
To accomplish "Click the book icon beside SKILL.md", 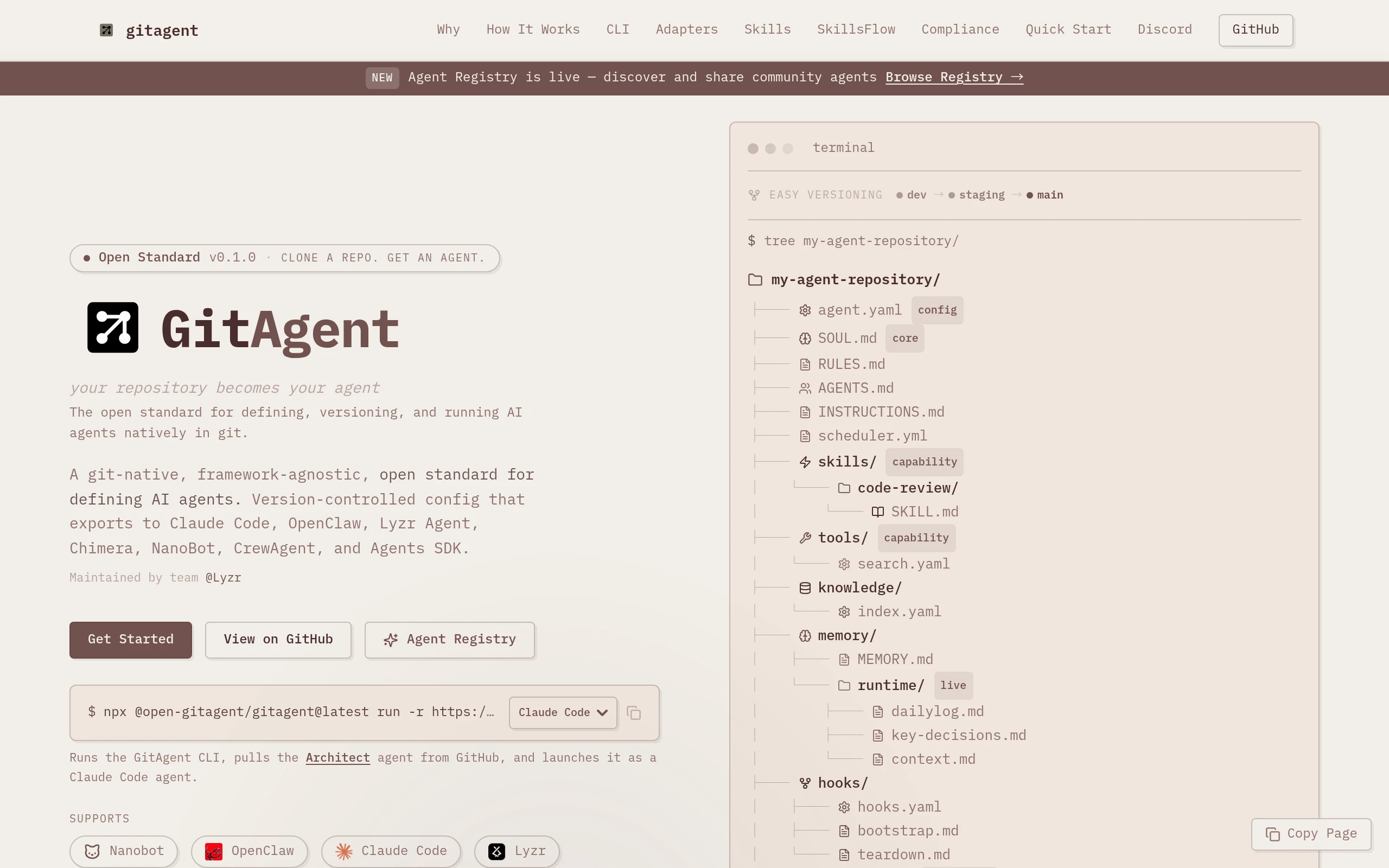I will pyautogui.click(x=877, y=512).
